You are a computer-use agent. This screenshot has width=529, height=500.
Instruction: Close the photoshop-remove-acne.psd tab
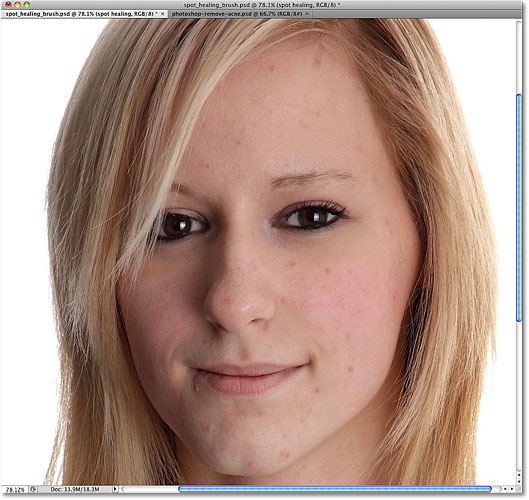tap(307, 14)
